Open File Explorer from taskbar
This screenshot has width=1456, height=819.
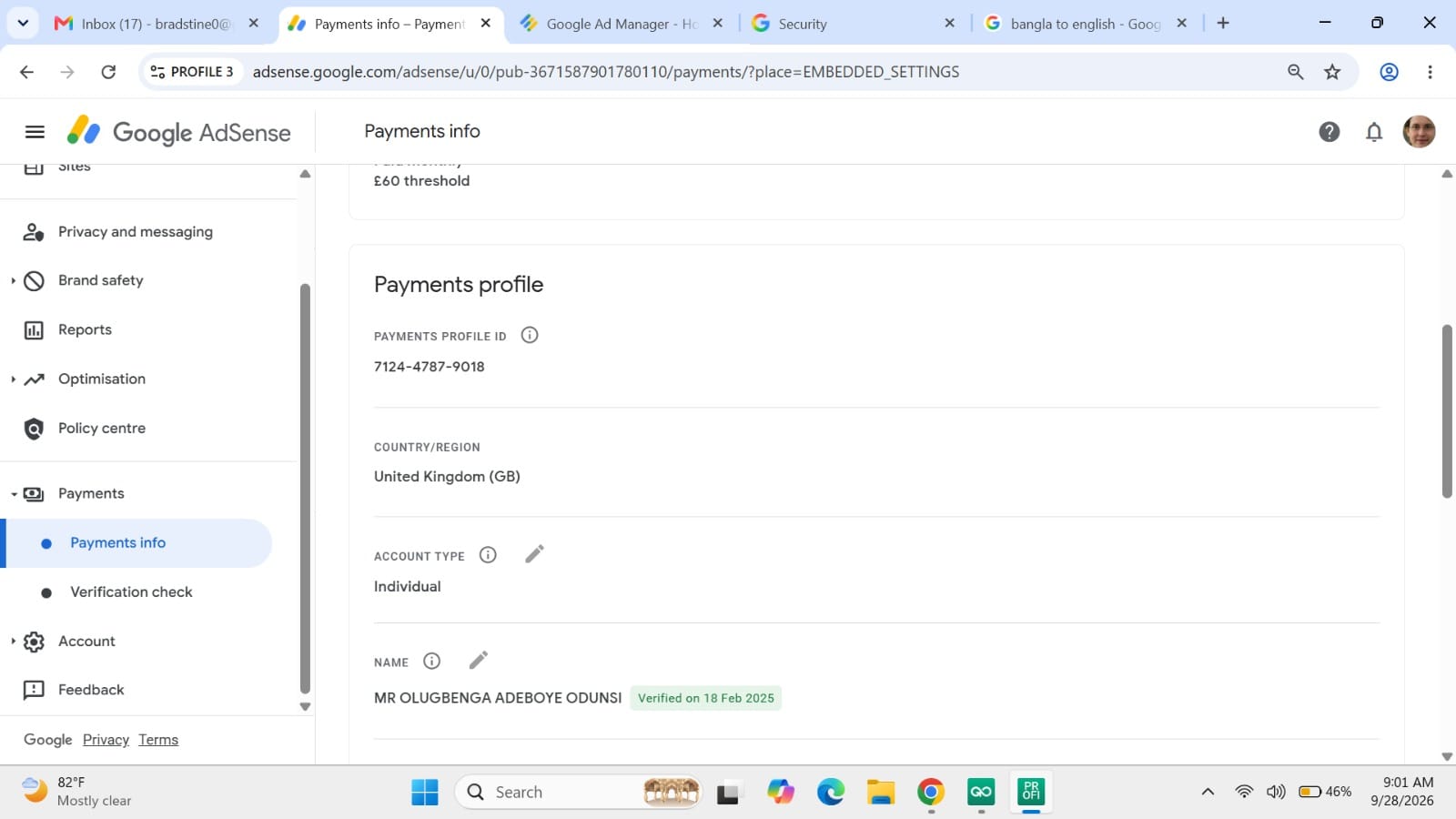[880, 793]
